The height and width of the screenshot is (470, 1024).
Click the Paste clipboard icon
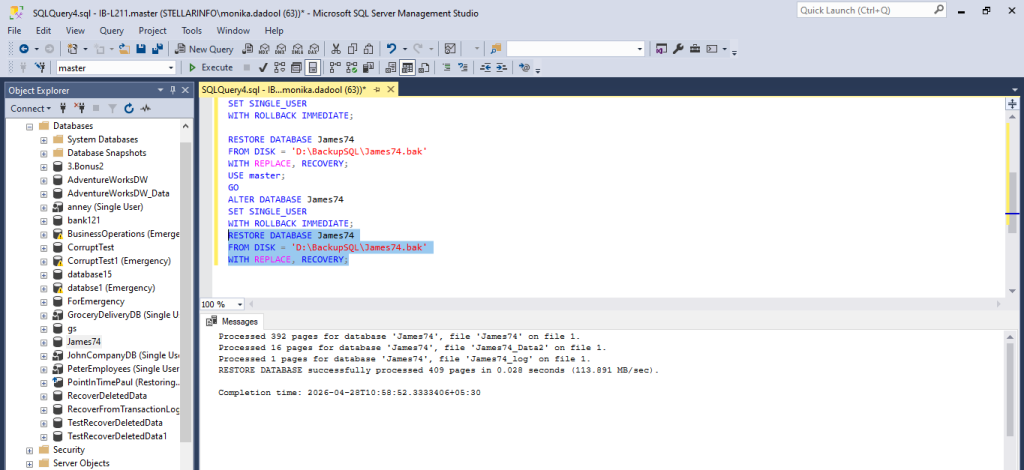pos(368,49)
